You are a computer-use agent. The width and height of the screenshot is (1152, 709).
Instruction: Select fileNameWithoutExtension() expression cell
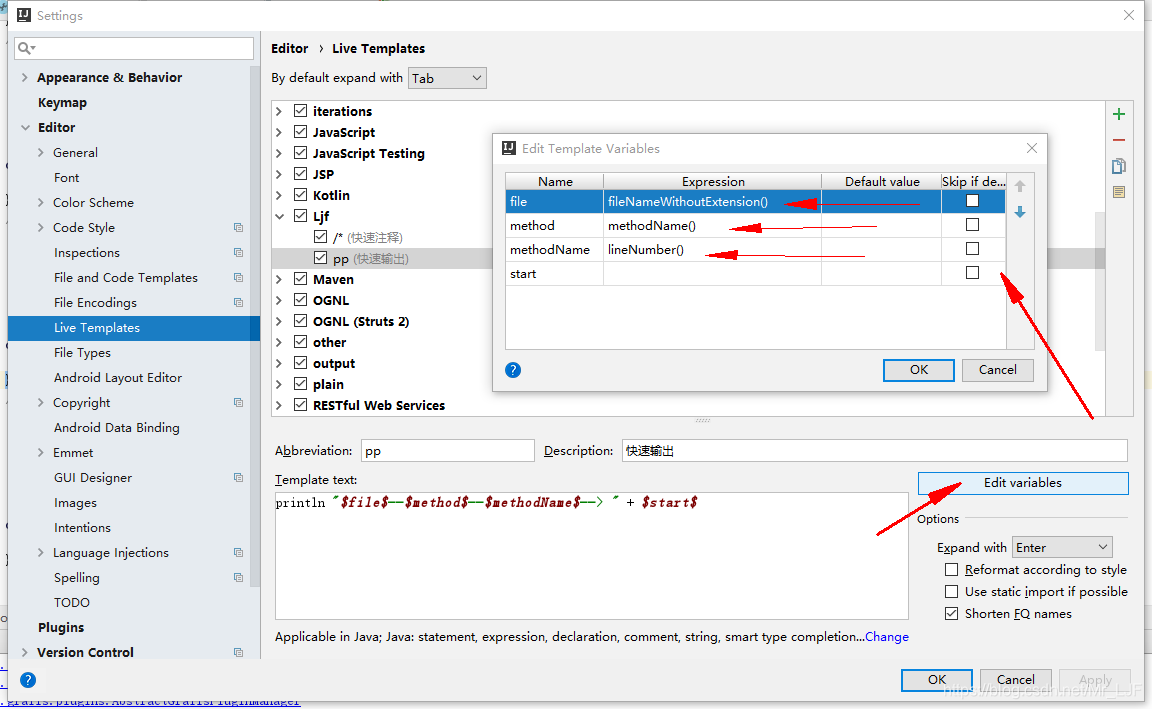click(712, 201)
